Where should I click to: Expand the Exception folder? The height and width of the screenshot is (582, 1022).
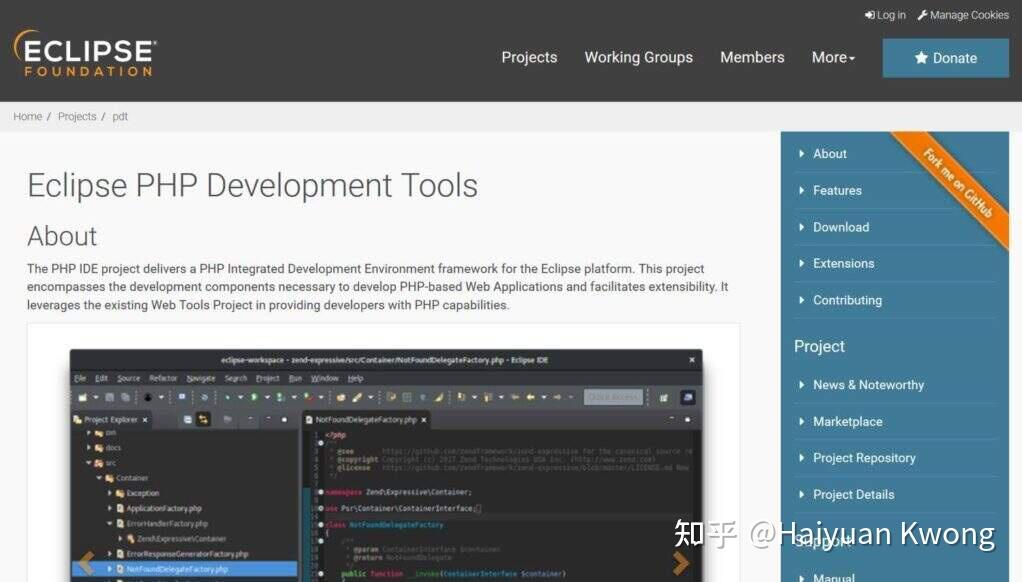point(112,493)
